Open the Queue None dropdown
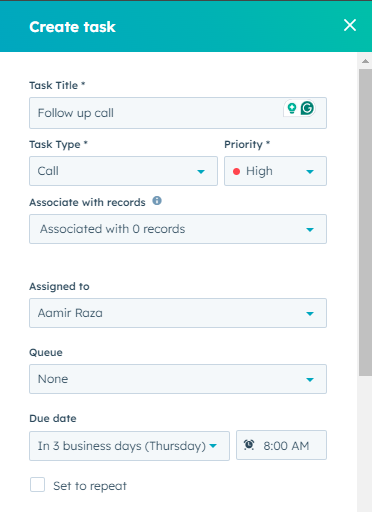Viewport: 372px width, 512px height. click(178, 379)
